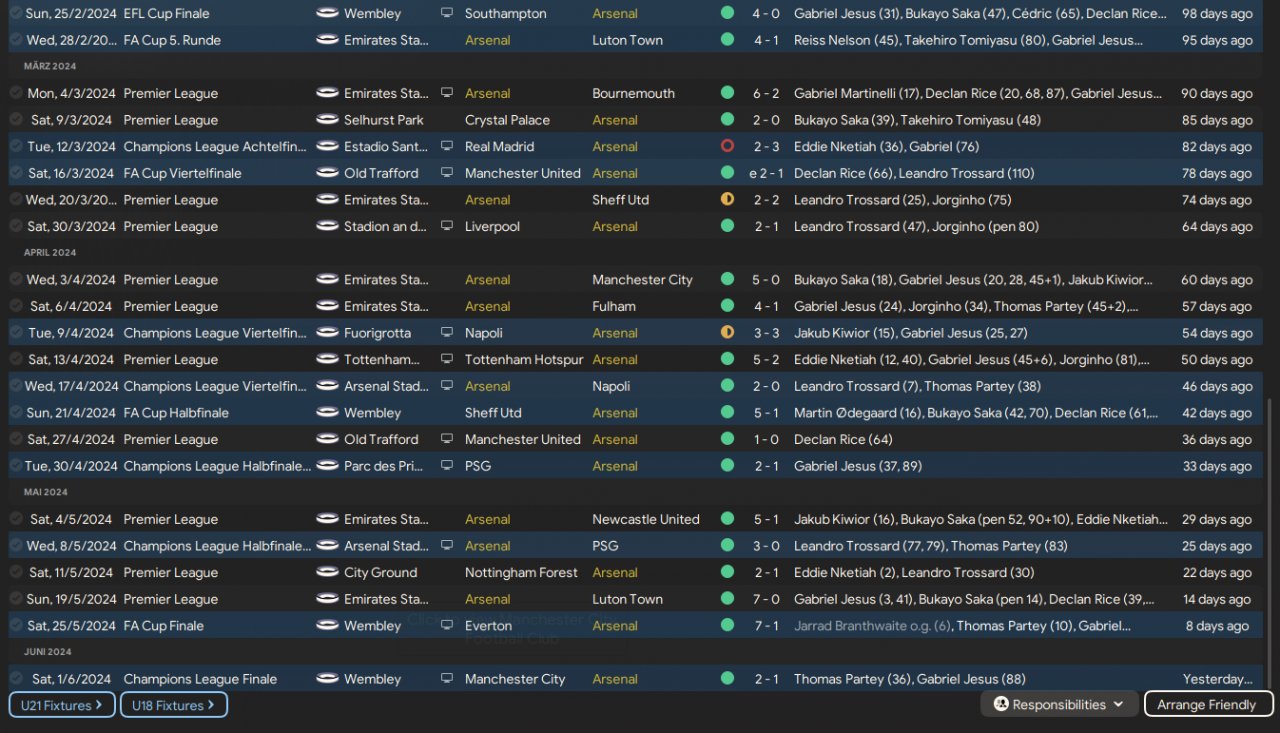Click the stadium icon beside Stadion an d...
1280x733 pixels.
tap(327, 226)
